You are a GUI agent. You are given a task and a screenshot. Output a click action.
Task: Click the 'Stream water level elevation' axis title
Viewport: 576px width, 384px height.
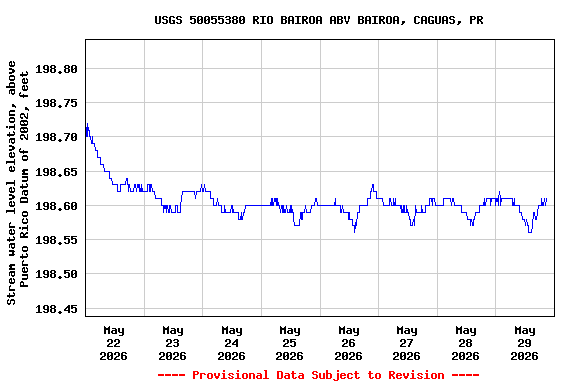pos(17,183)
